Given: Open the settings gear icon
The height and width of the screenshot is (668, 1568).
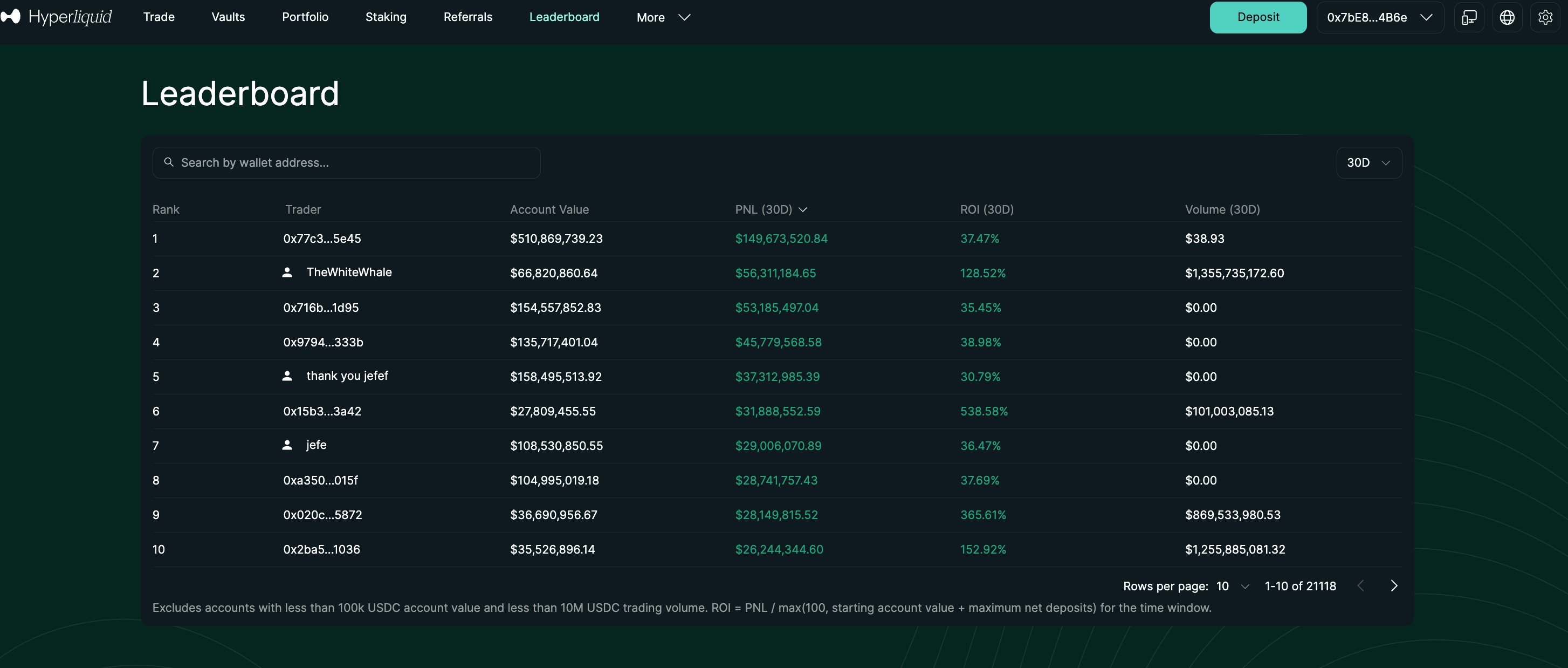Looking at the screenshot, I should tap(1545, 17).
